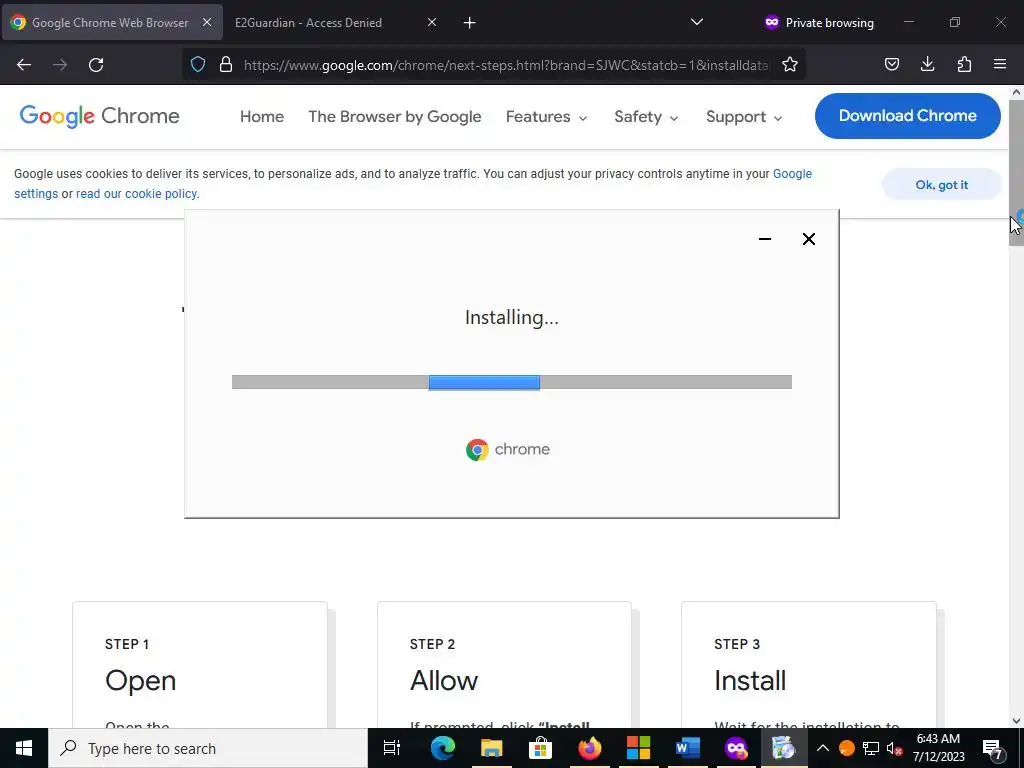View site security padlock info

(x=226, y=64)
